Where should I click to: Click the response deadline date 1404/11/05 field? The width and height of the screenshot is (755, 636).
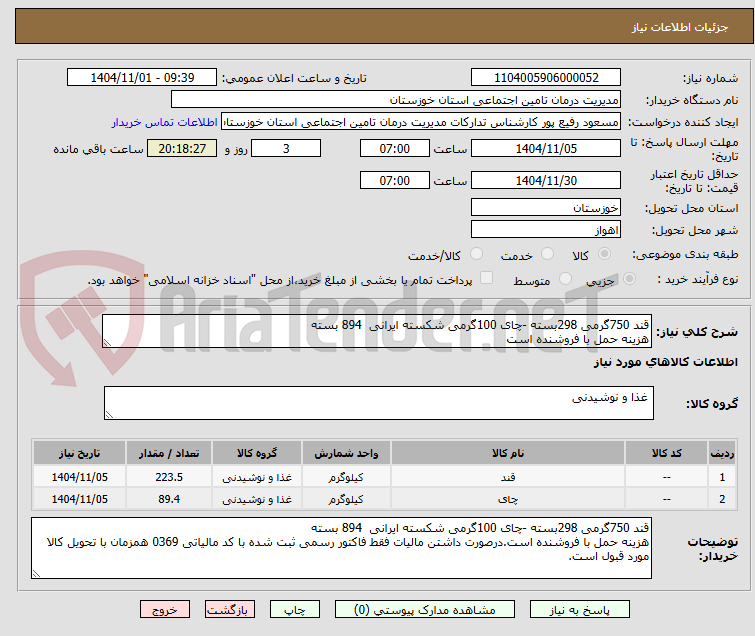click(x=546, y=148)
